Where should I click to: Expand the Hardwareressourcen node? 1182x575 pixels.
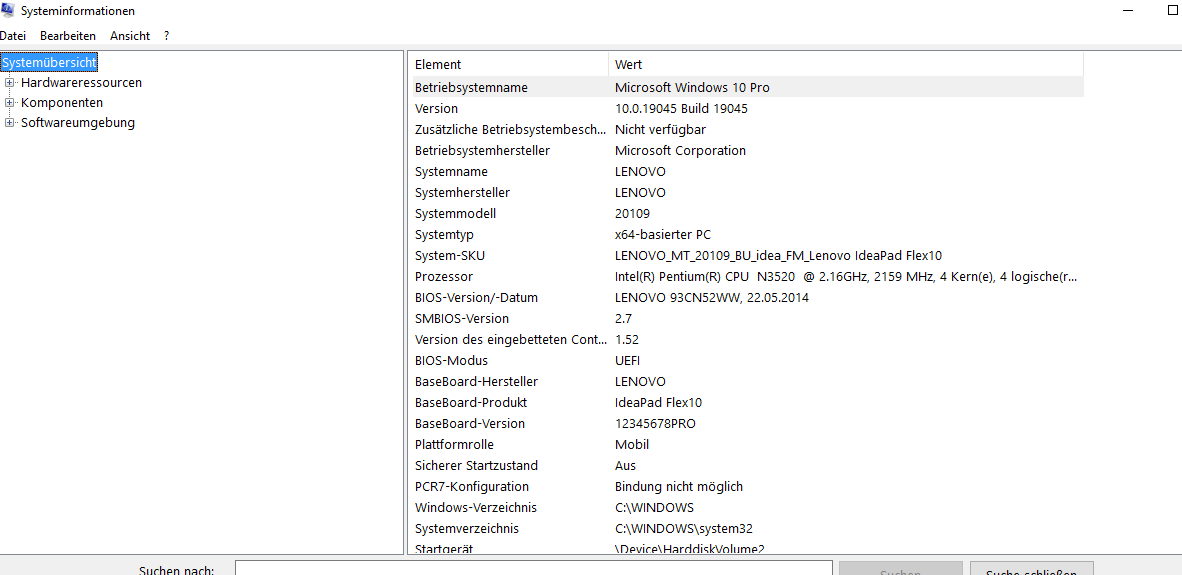click(10, 83)
